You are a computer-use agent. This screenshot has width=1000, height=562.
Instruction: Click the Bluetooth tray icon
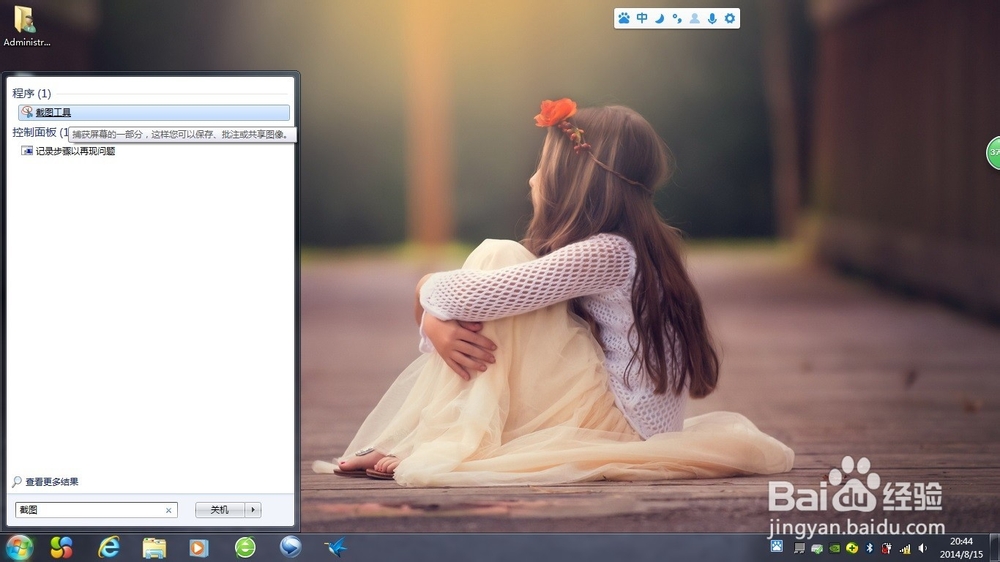[x=869, y=548]
